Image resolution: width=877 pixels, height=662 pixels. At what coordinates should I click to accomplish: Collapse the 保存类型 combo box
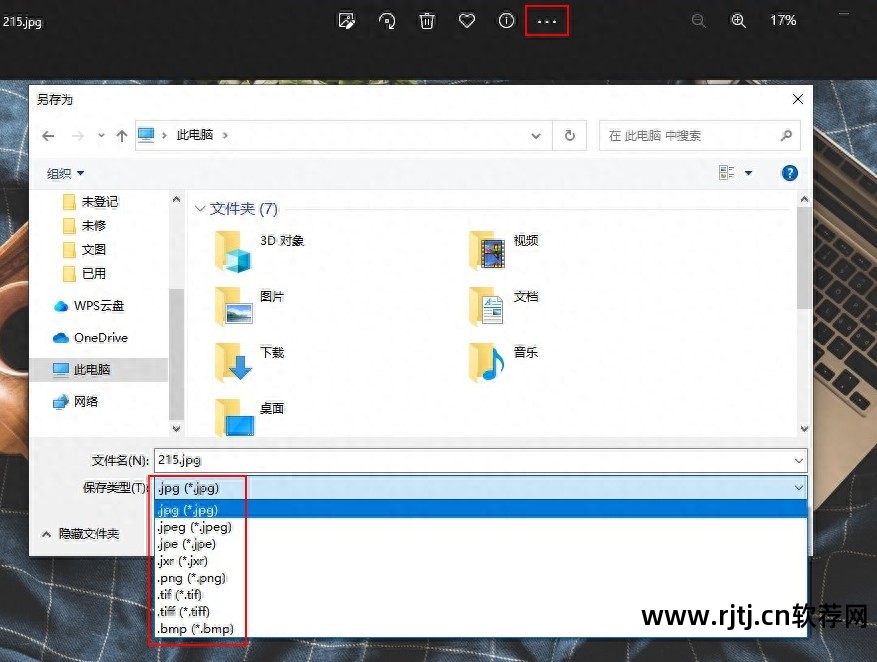(x=799, y=488)
